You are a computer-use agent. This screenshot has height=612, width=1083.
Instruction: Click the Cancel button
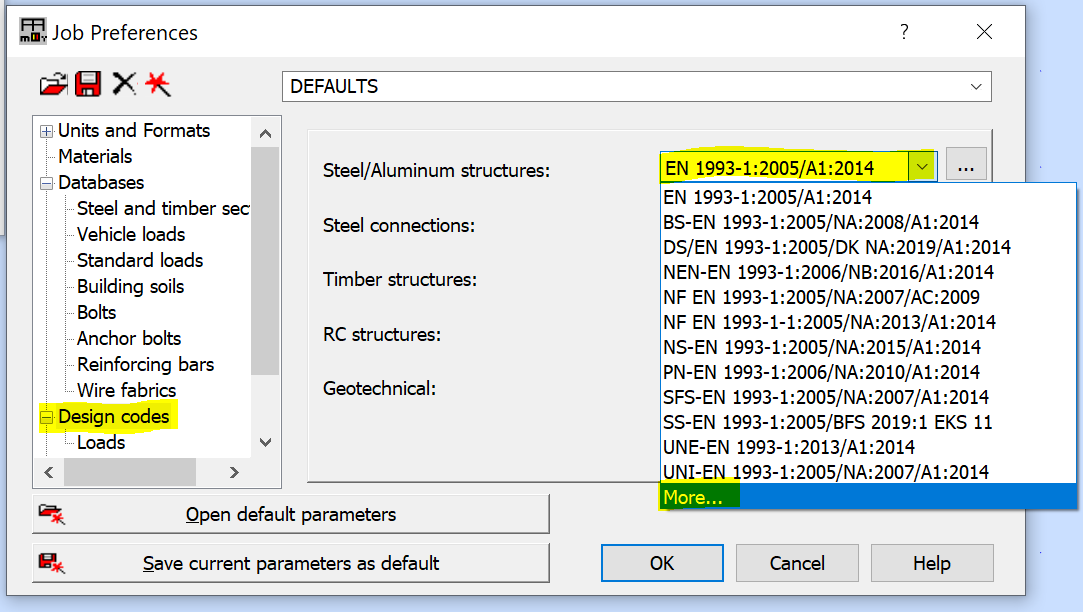(797, 563)
